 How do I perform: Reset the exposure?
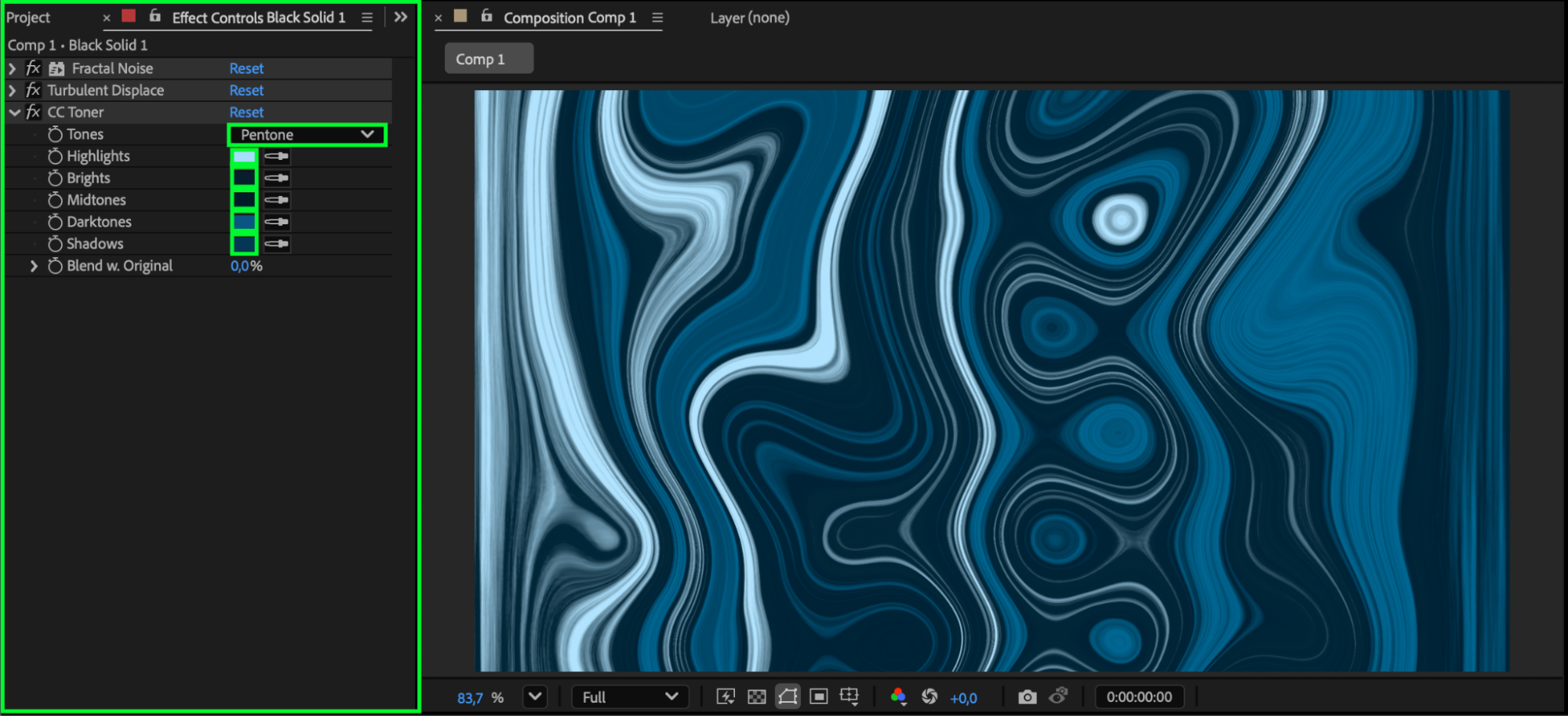(930, 696)
